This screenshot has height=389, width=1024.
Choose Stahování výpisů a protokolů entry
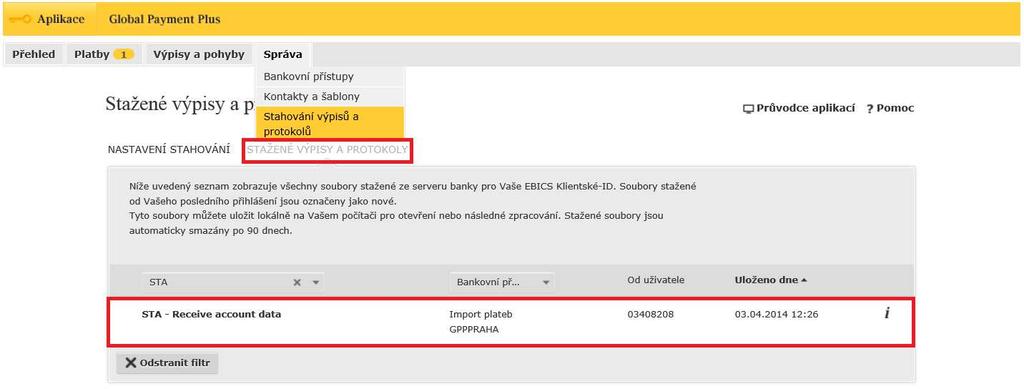click(x=330, y=124)
